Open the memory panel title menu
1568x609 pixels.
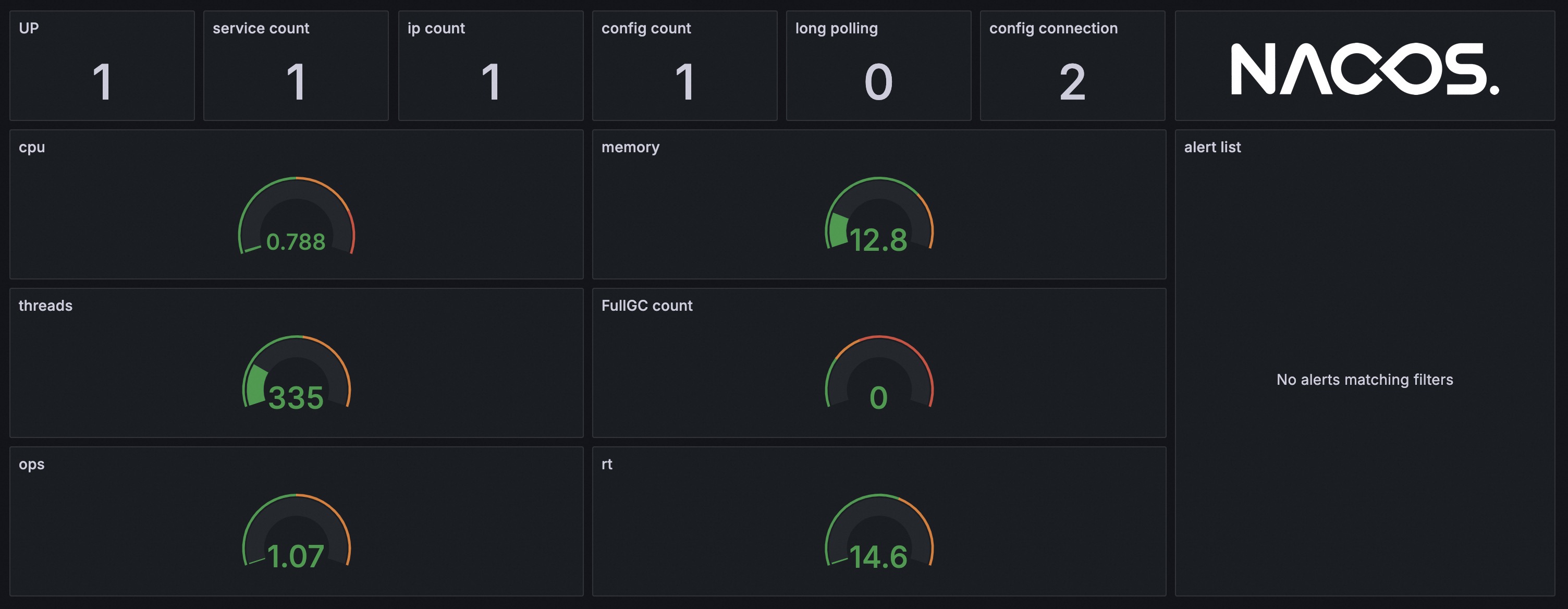630,147
